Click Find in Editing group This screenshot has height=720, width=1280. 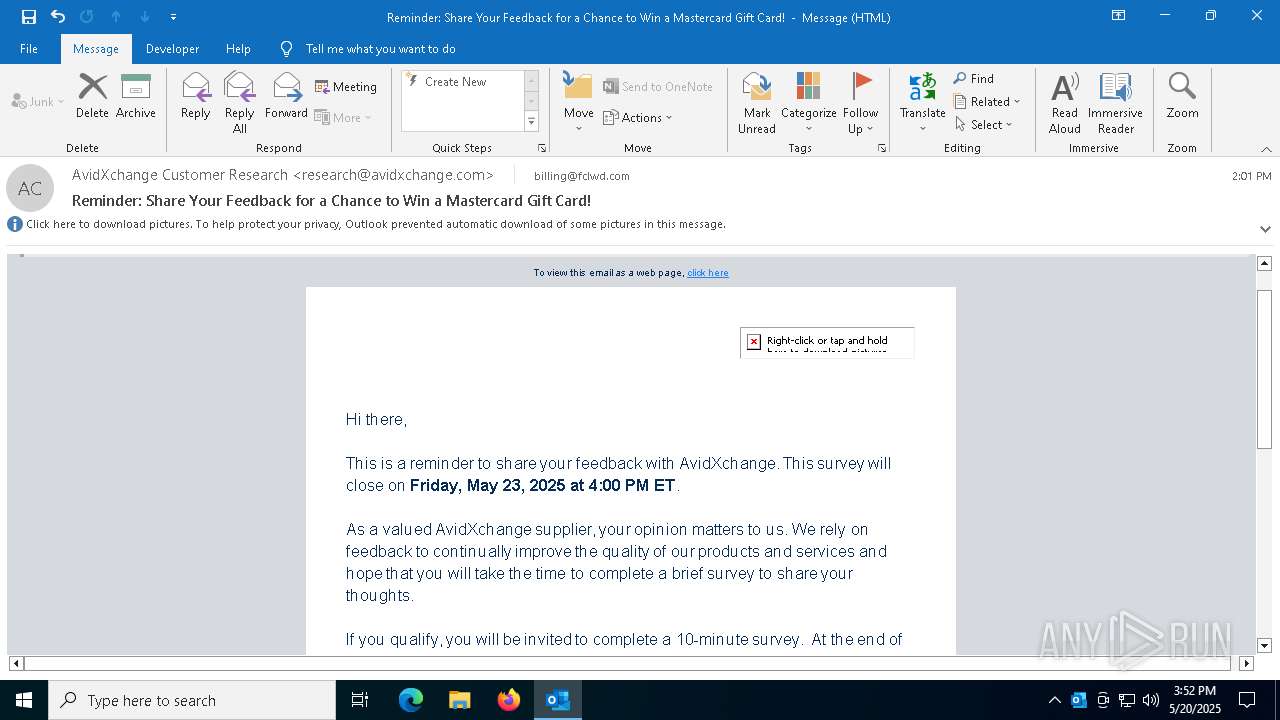974,78
